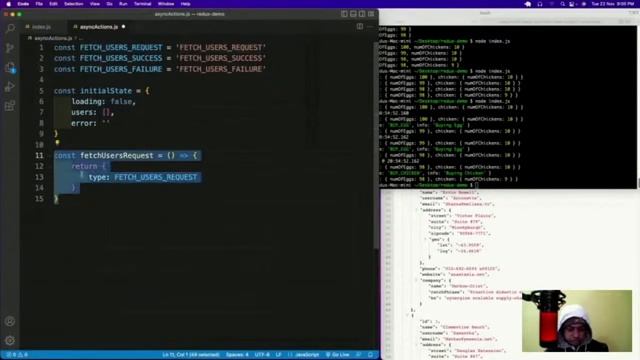
Task: Click the menu bar date and time
Action: [x=613, y=4]
